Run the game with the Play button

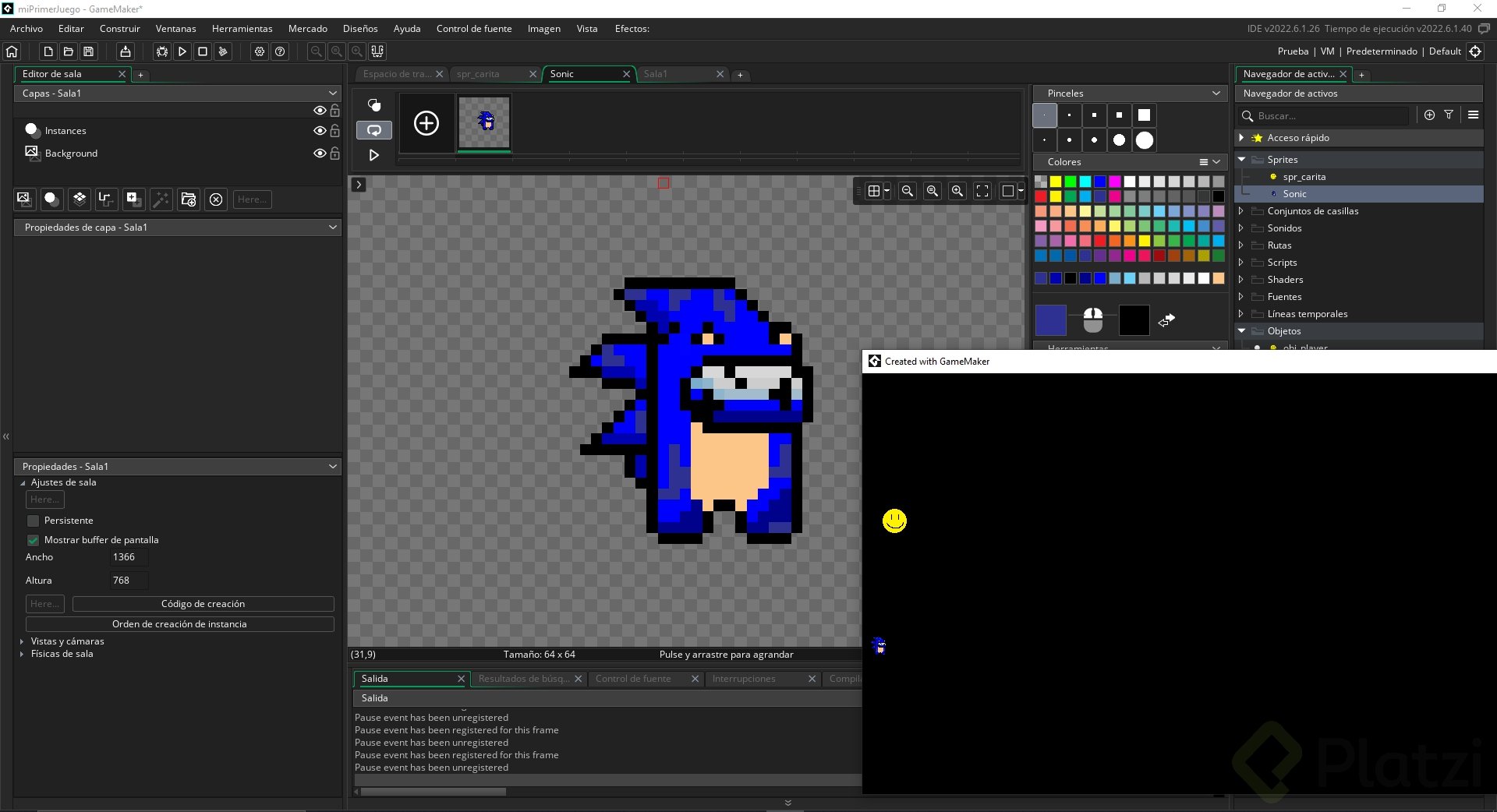coord(182,51)
